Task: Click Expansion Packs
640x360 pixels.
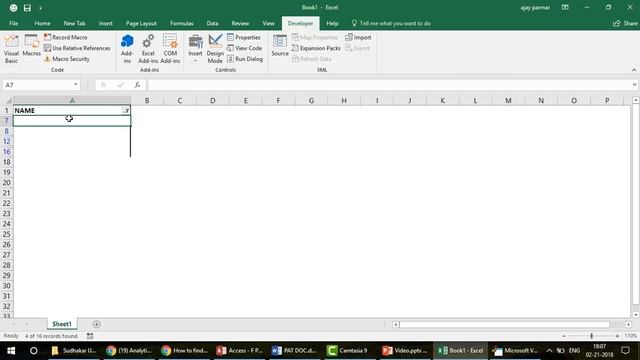Action: [316, 48]
